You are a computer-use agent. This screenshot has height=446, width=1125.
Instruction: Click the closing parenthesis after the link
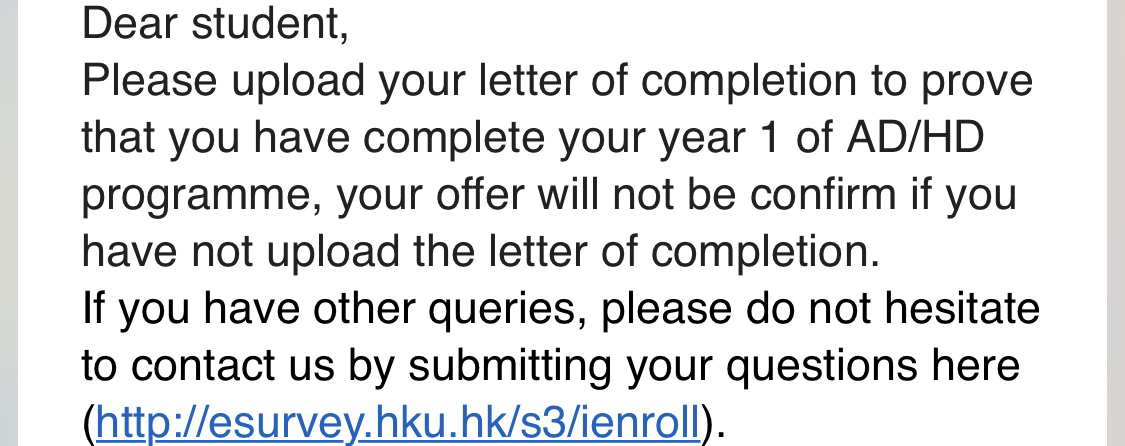[707, 423]
